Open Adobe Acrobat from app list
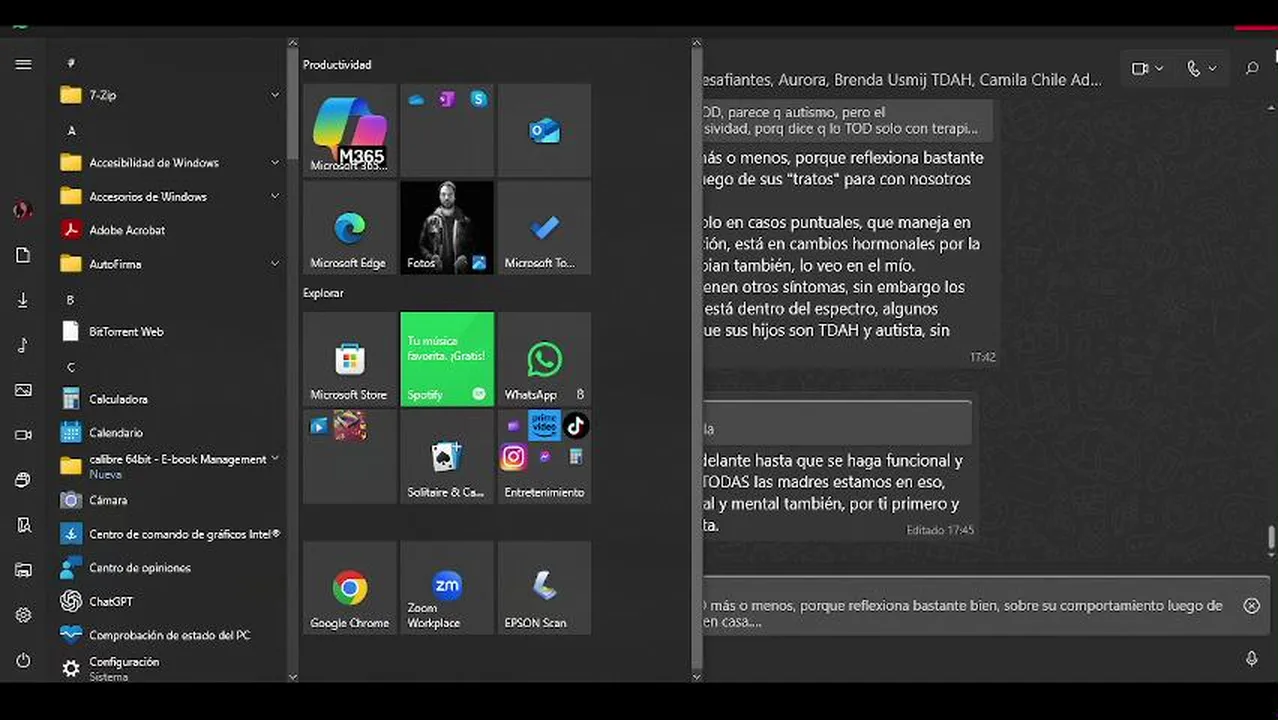This screenshot has height=720, width=1278. tap(170, 230)
